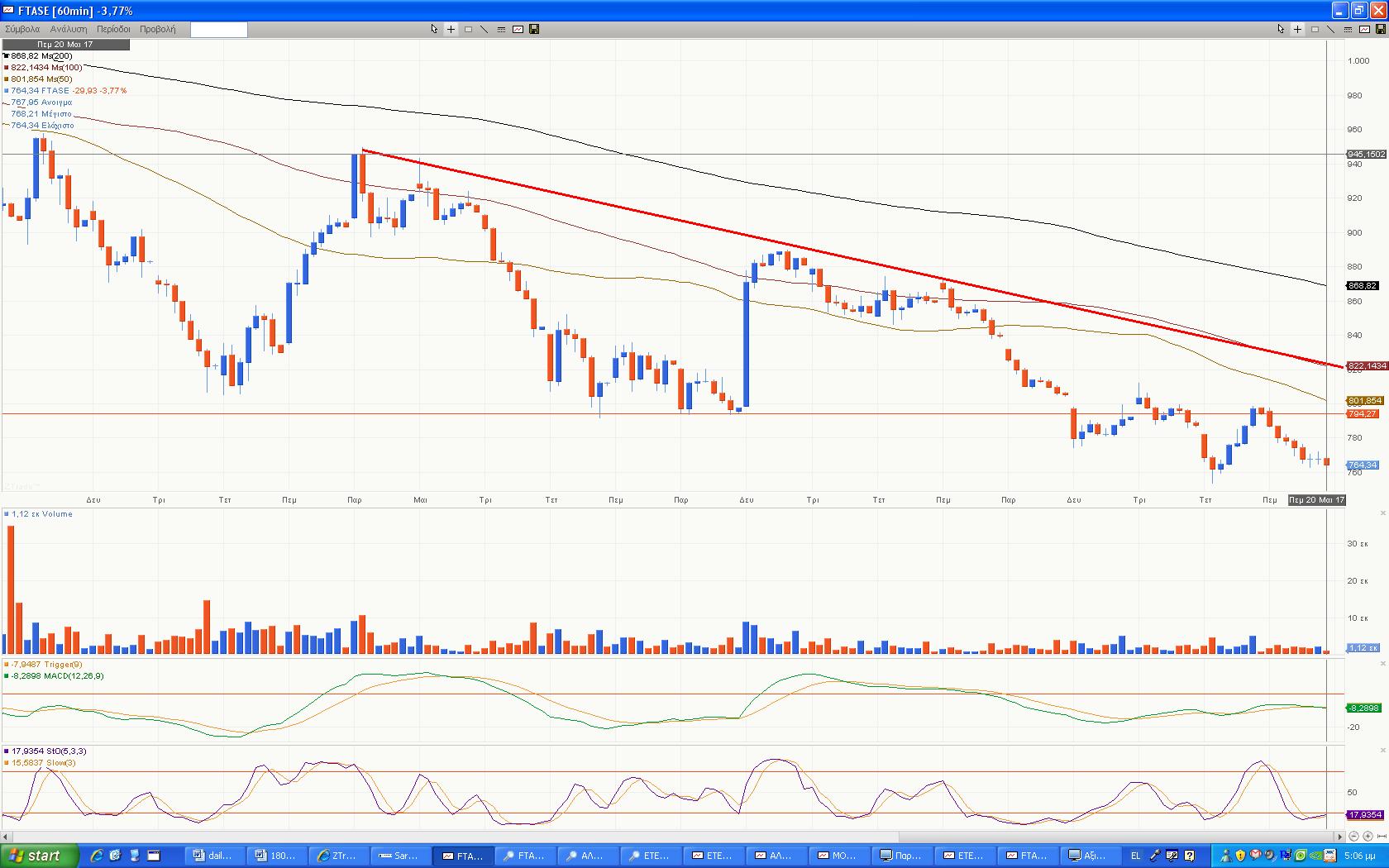Click the zoom-out magnifier below the chart
The height and width of the screenshot is (868, 1389).
[1355, 837]
